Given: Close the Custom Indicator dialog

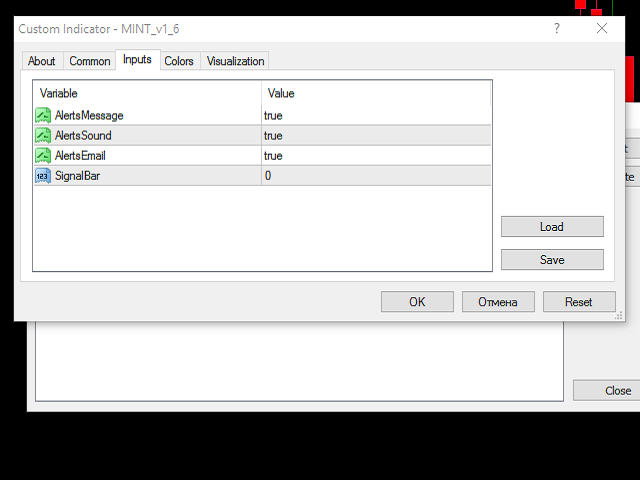Looking at the screenshot, I should click(x=602, y=28).
